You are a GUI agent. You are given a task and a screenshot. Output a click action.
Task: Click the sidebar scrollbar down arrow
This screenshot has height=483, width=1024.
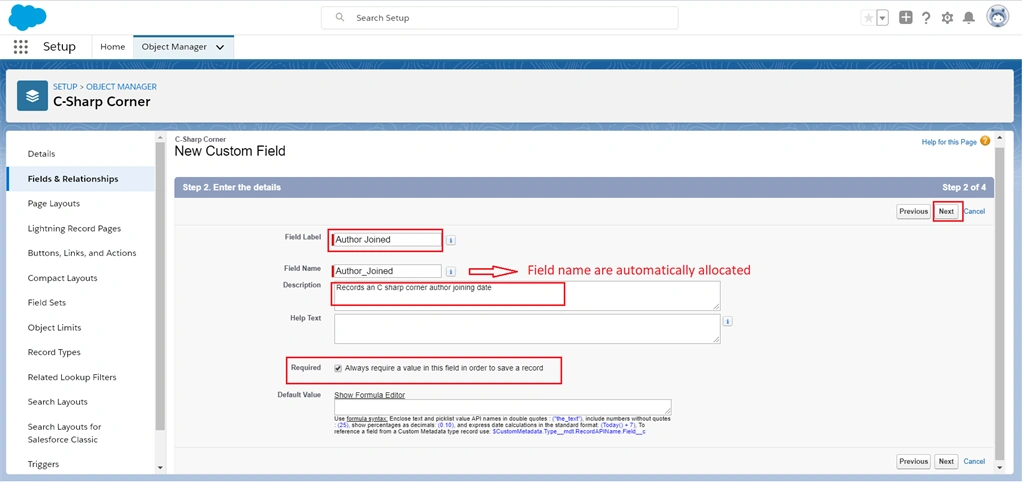click(x=161, y=468)
